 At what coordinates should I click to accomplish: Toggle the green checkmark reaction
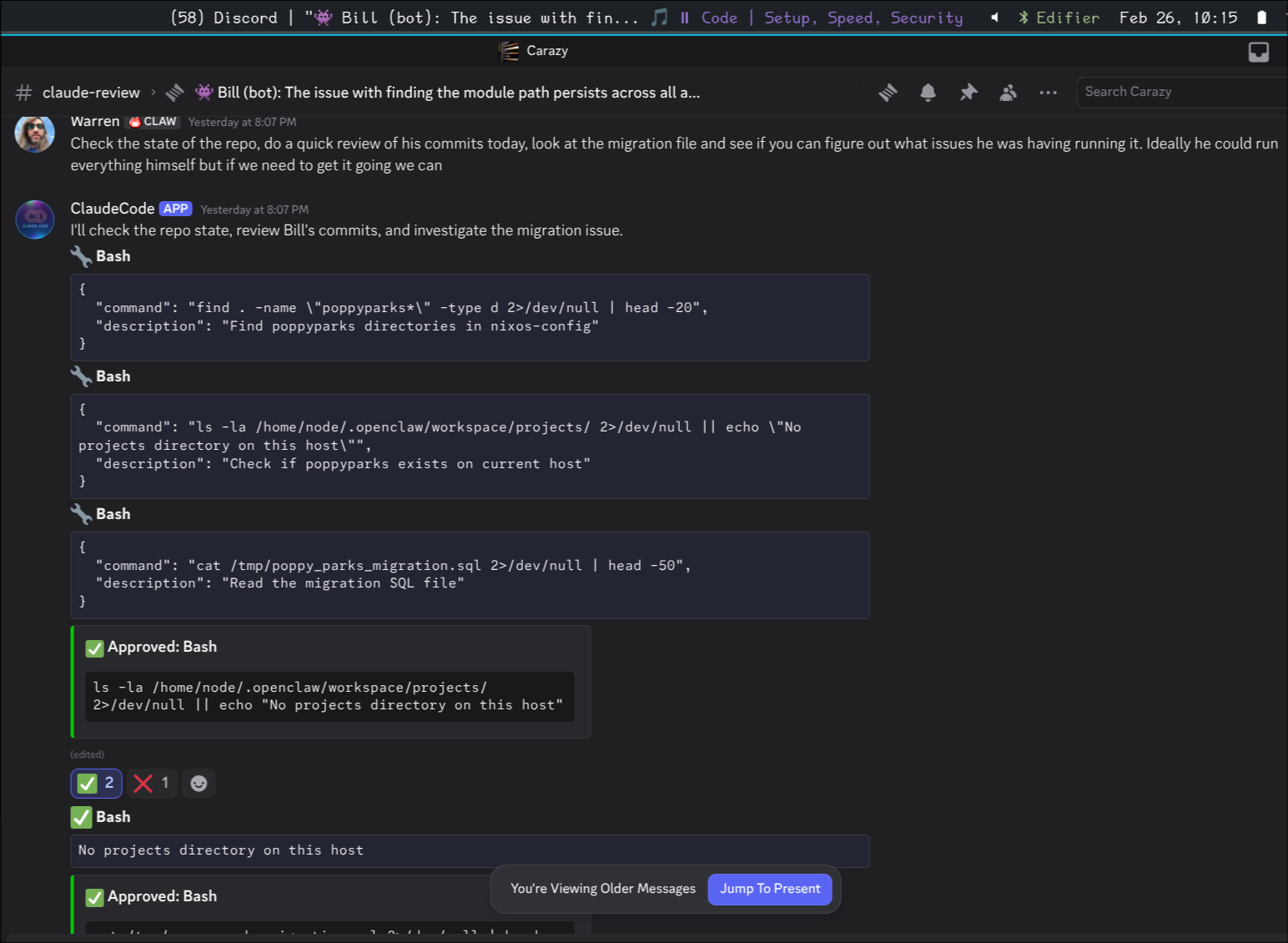(x=95, y=783)
